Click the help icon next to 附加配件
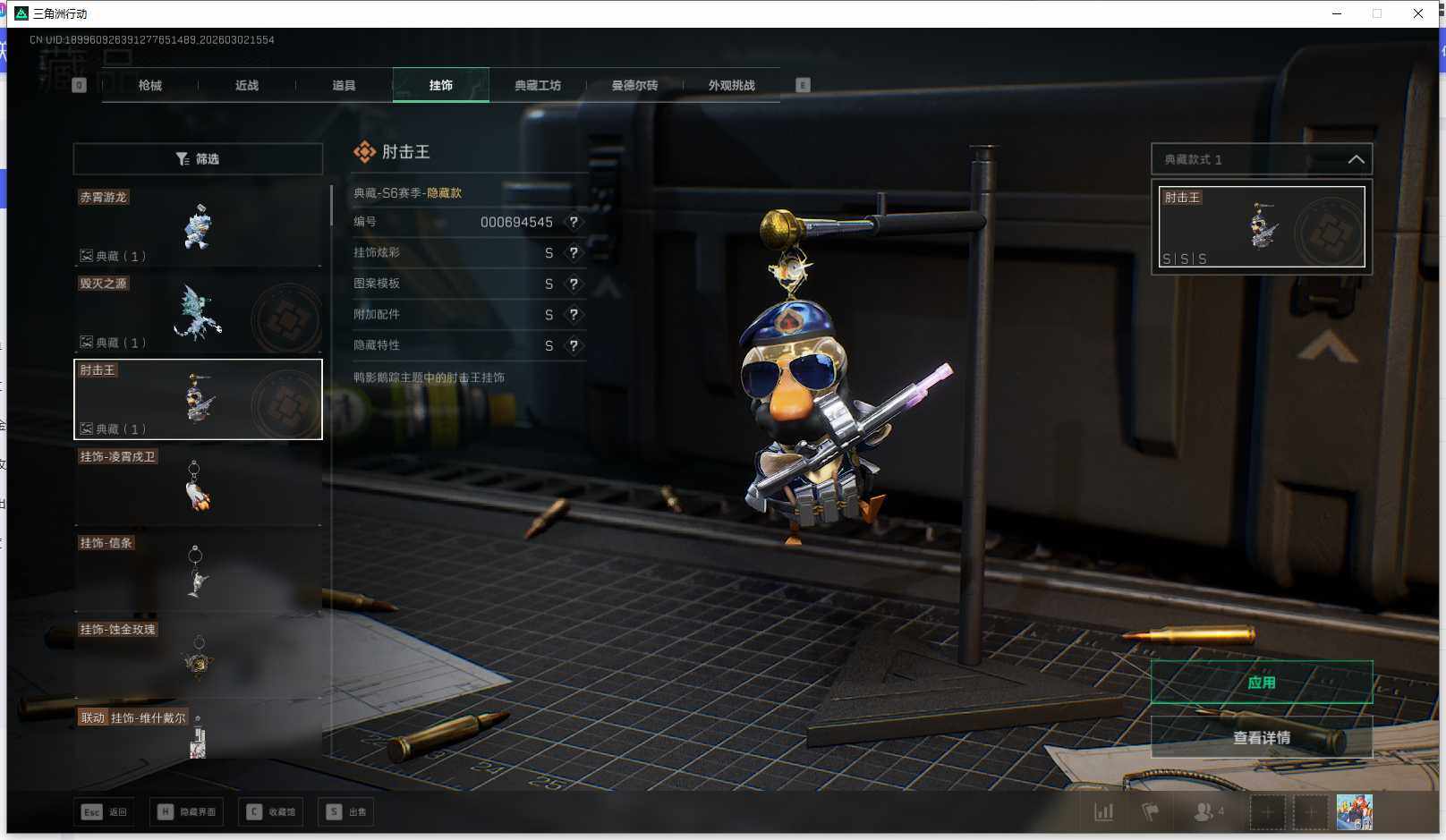This screenshot has width=1446, height=840. (x=574, y=315)
